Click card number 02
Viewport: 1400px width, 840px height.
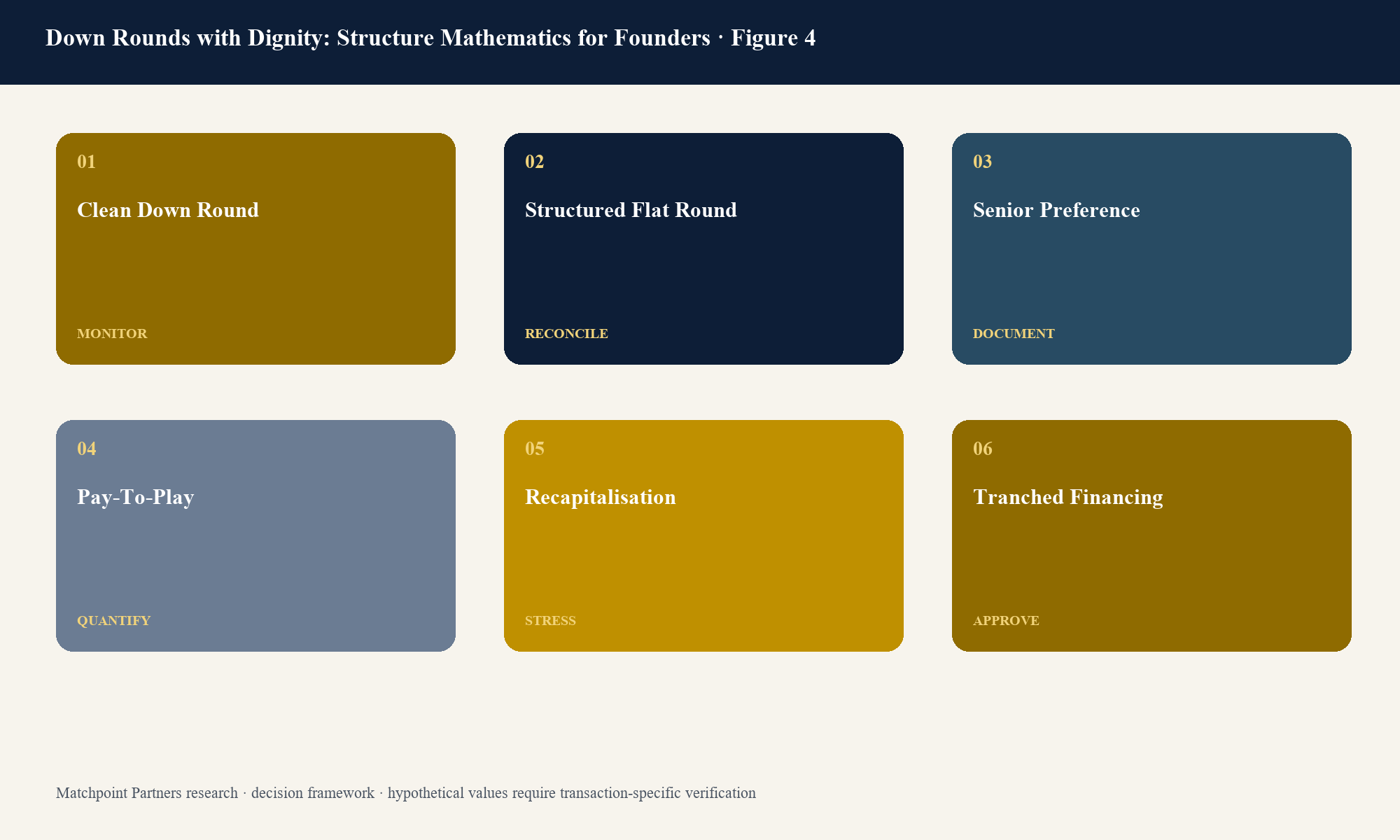coord(534,162)
